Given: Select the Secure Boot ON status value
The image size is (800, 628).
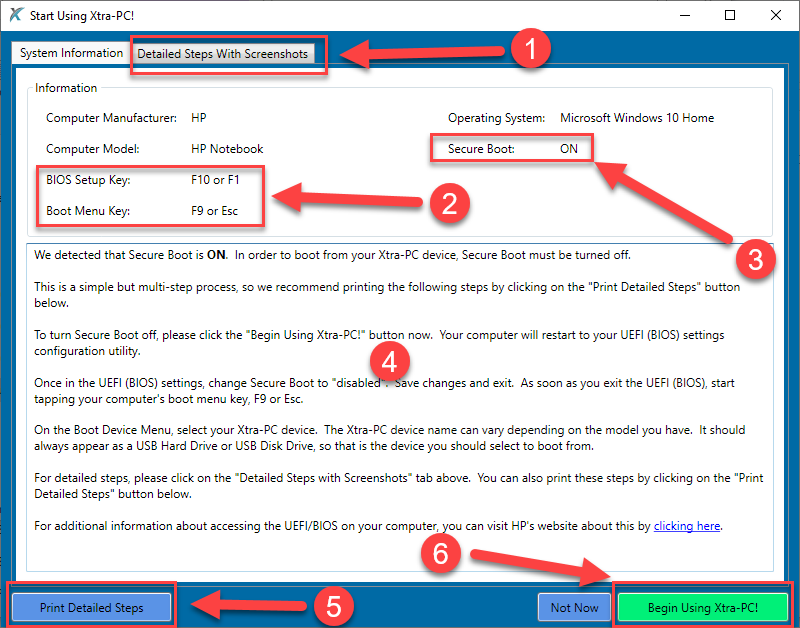Looking at the screenshot, I should 569,146.
